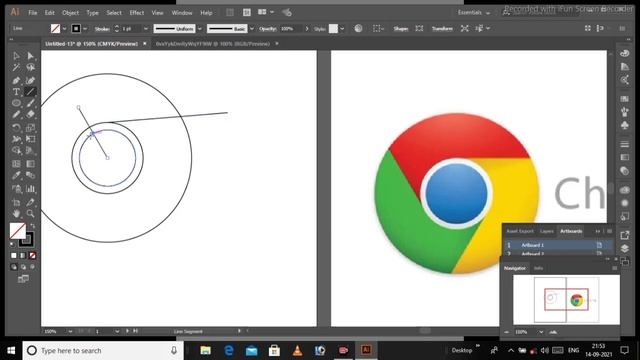Swap fill and stroke colors
640x360 pixels.
(x=33, y=225)
